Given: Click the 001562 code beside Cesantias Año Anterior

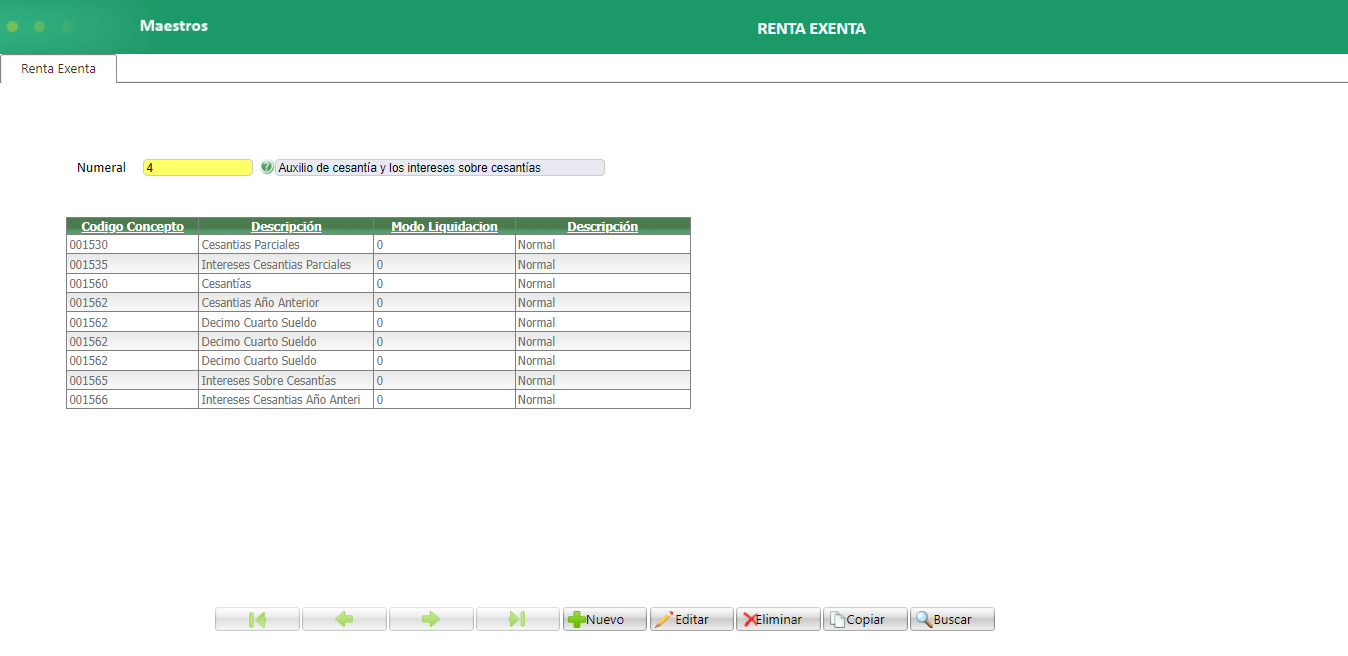Looking at the screenshot, I should point(132,303).
